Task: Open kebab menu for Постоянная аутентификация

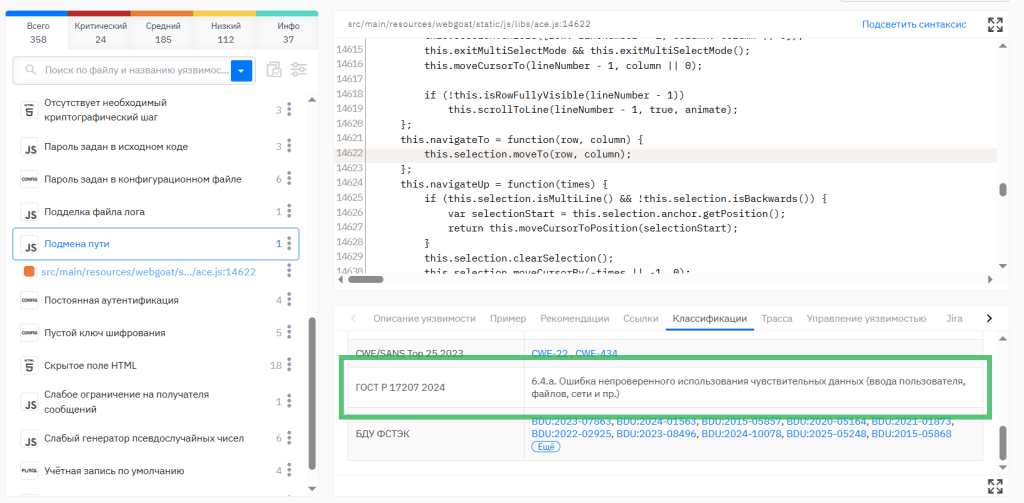Action: coord(289,300)
